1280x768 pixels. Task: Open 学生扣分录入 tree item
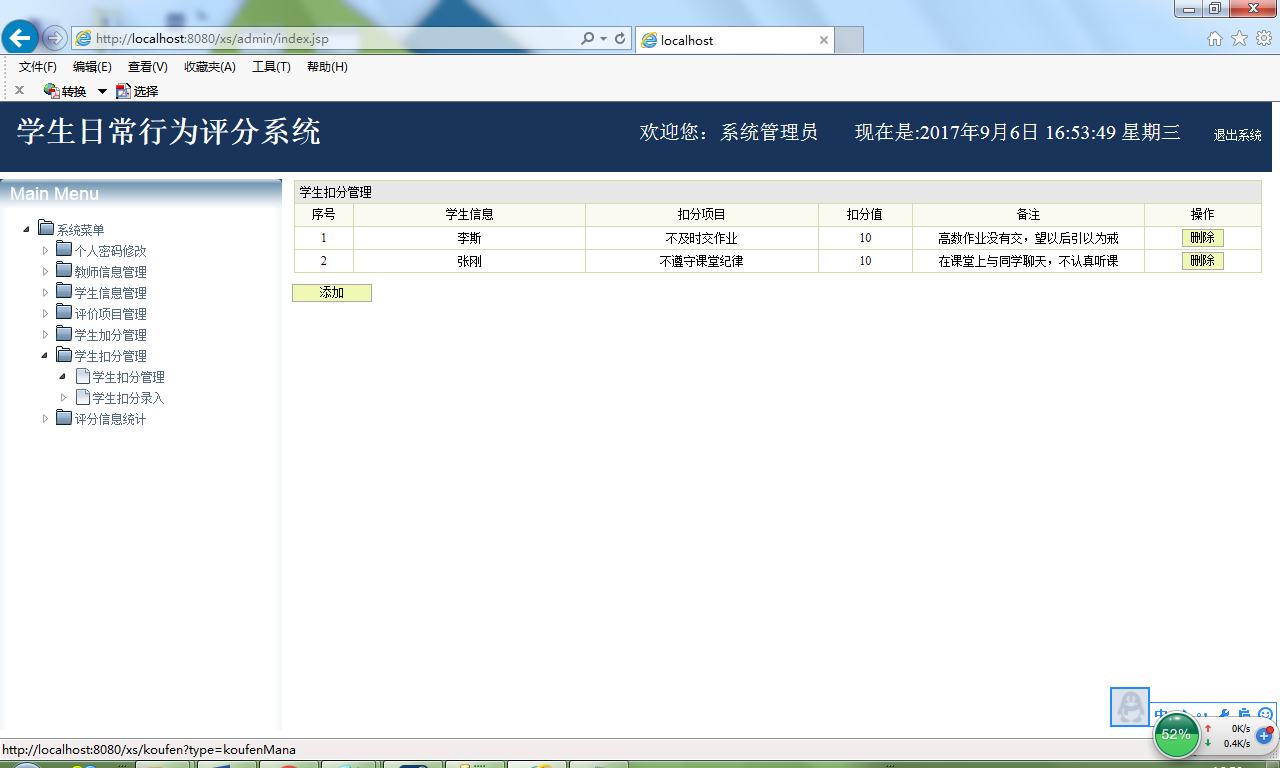(128, 398)
